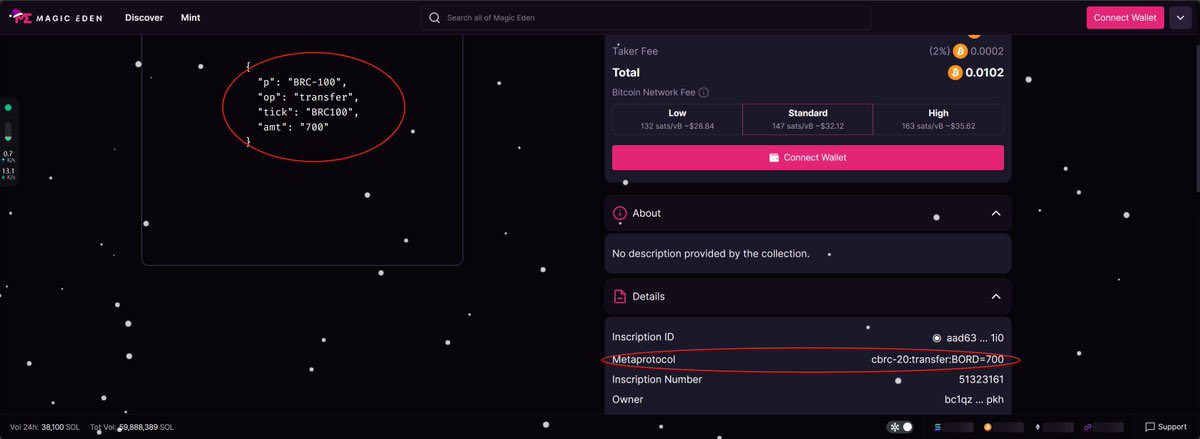
Task: Click the Bitcoin icon next to Taker Fee
Action: coord(960,51)
